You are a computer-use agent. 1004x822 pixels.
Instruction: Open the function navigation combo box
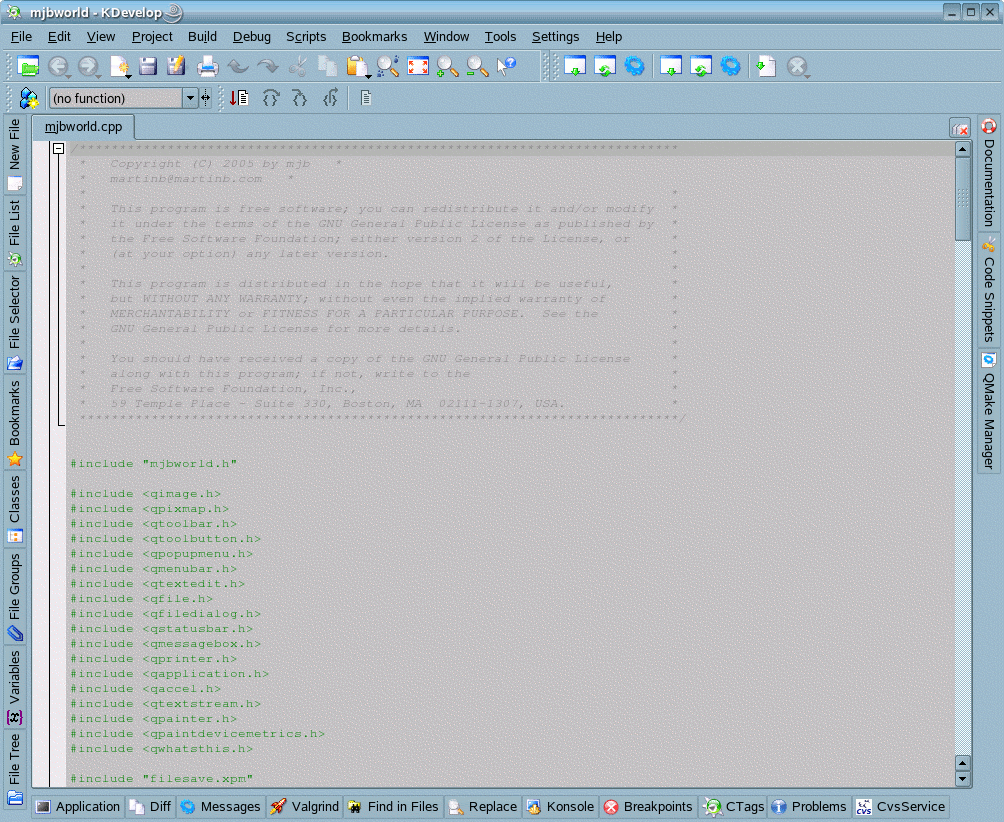190,98
